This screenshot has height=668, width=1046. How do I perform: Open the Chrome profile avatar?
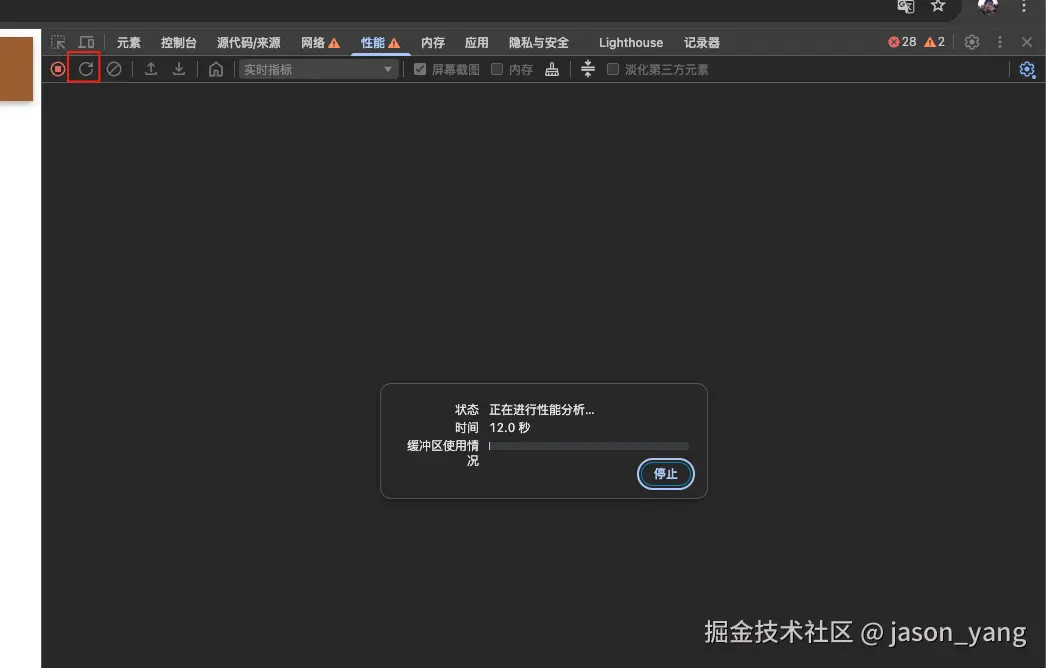point(988,7)
